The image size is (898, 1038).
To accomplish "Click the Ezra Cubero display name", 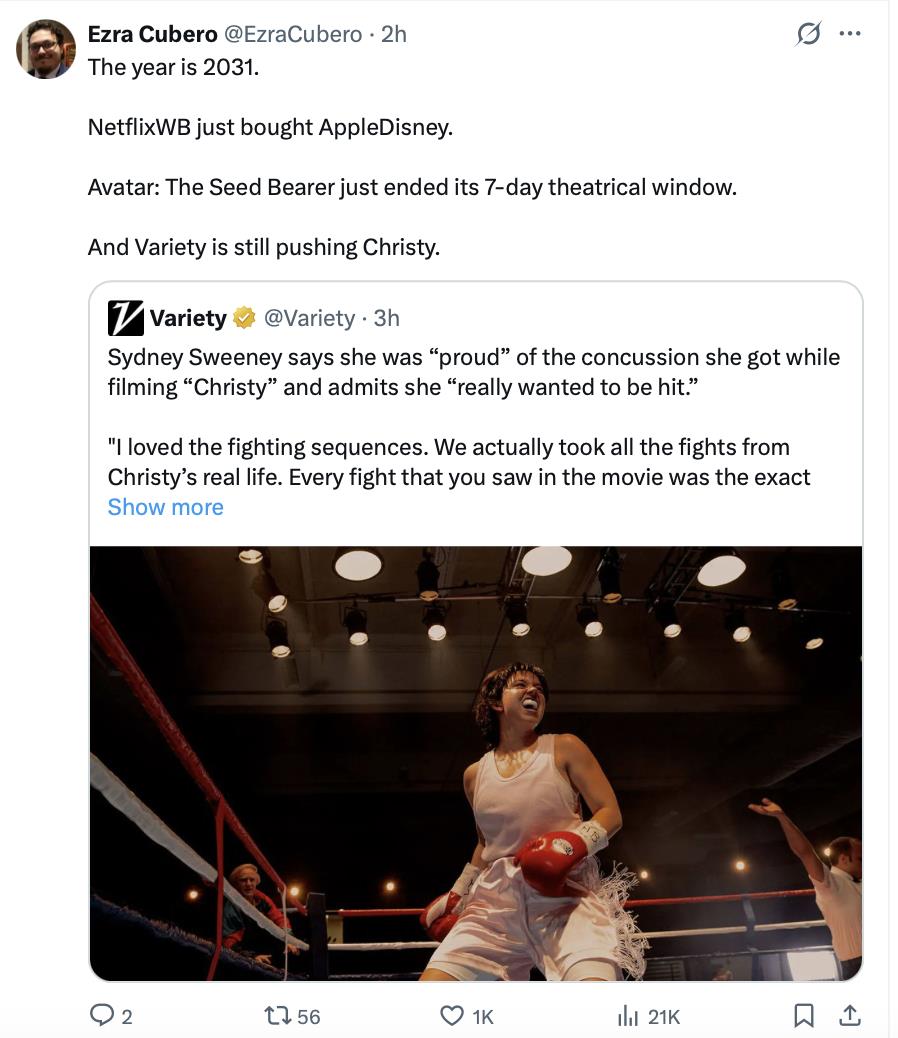I will coord(152,34).
